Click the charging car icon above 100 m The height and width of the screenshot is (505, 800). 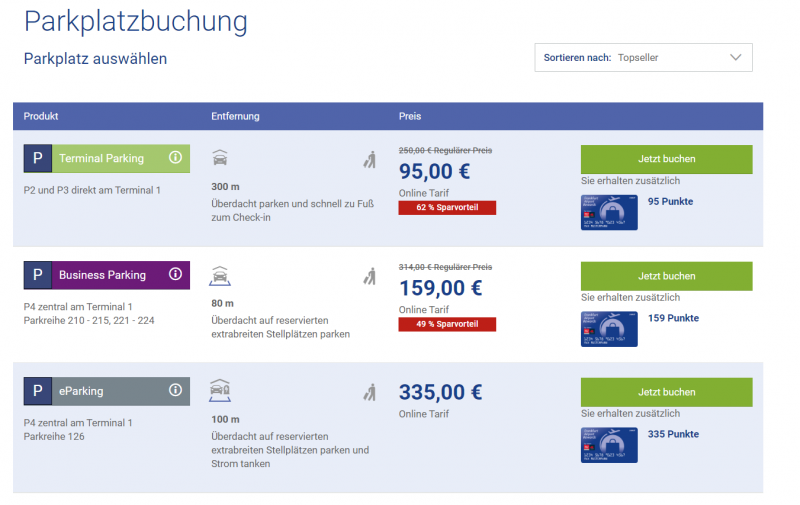221,390
